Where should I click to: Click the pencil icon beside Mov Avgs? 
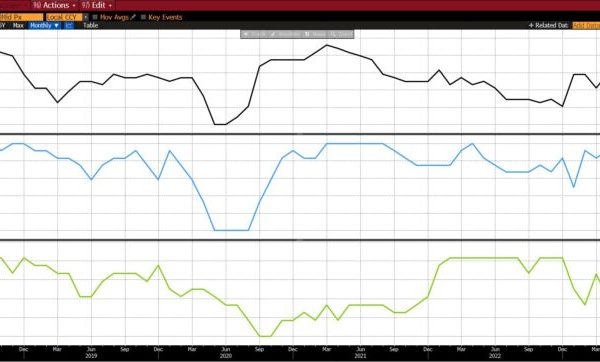[133, 17]
